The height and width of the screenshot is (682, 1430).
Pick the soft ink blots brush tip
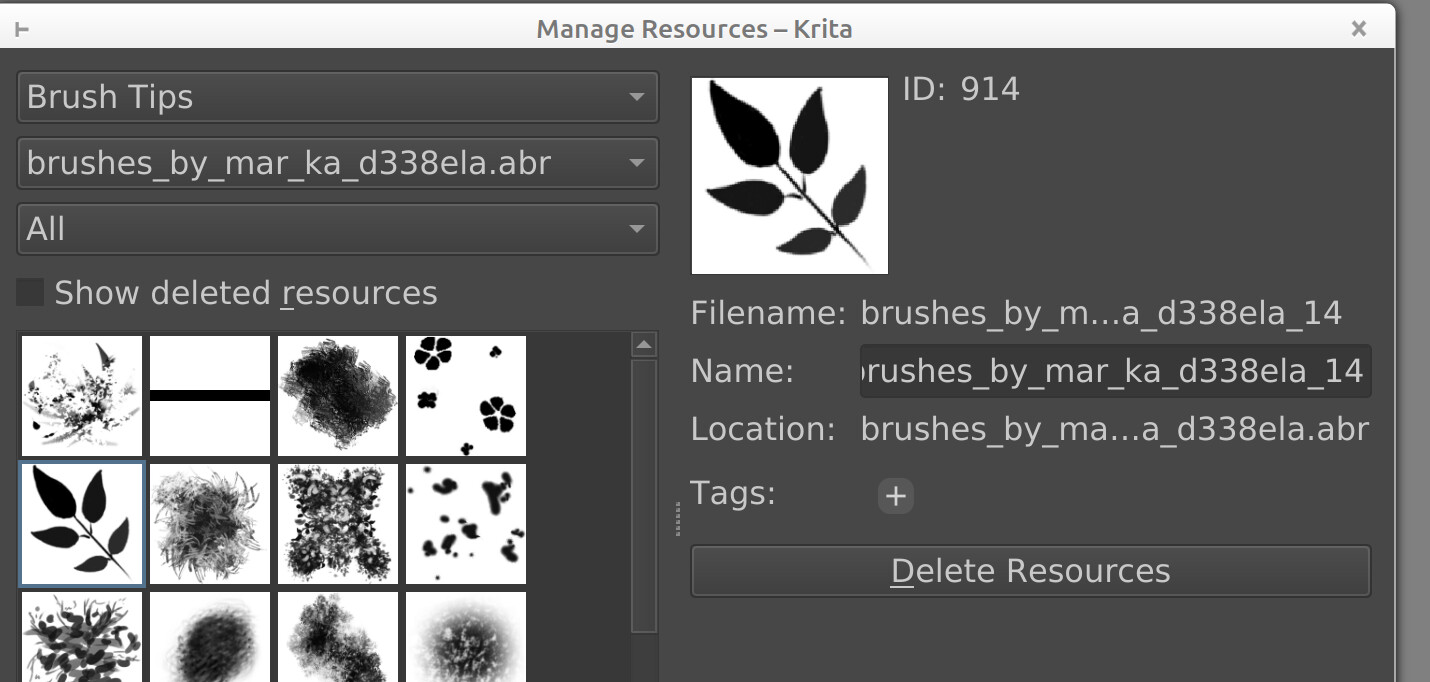coord(466,524)
